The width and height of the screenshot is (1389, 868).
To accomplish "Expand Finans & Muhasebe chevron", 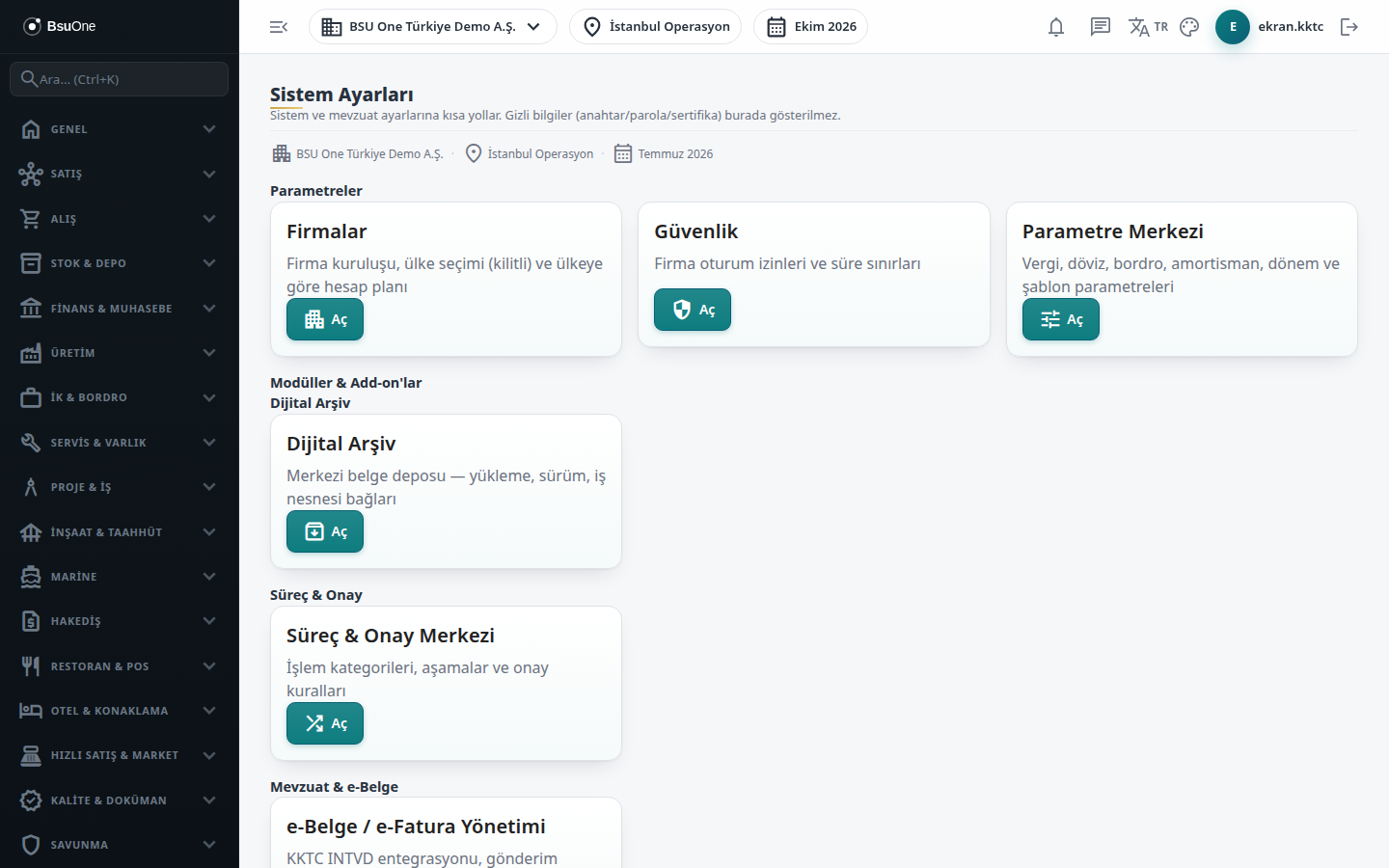I will pos(209,309).
